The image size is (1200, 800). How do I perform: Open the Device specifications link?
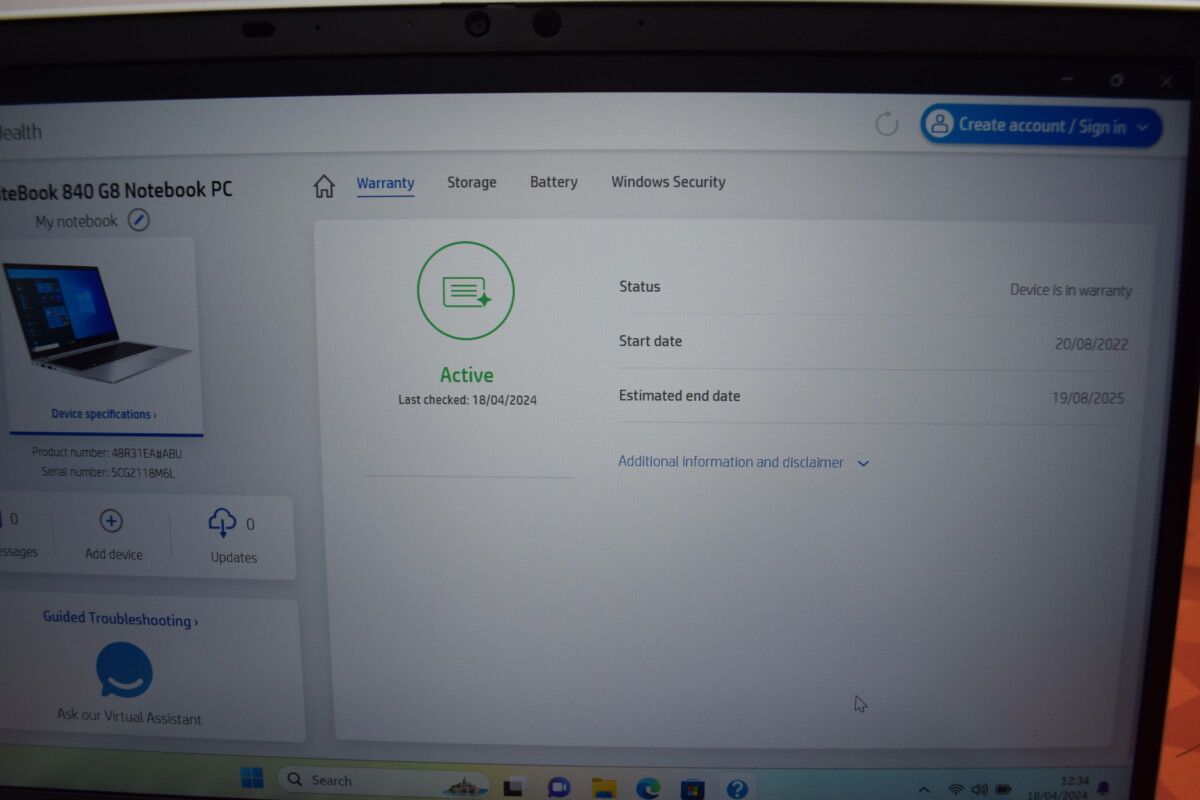pos(104,414)
